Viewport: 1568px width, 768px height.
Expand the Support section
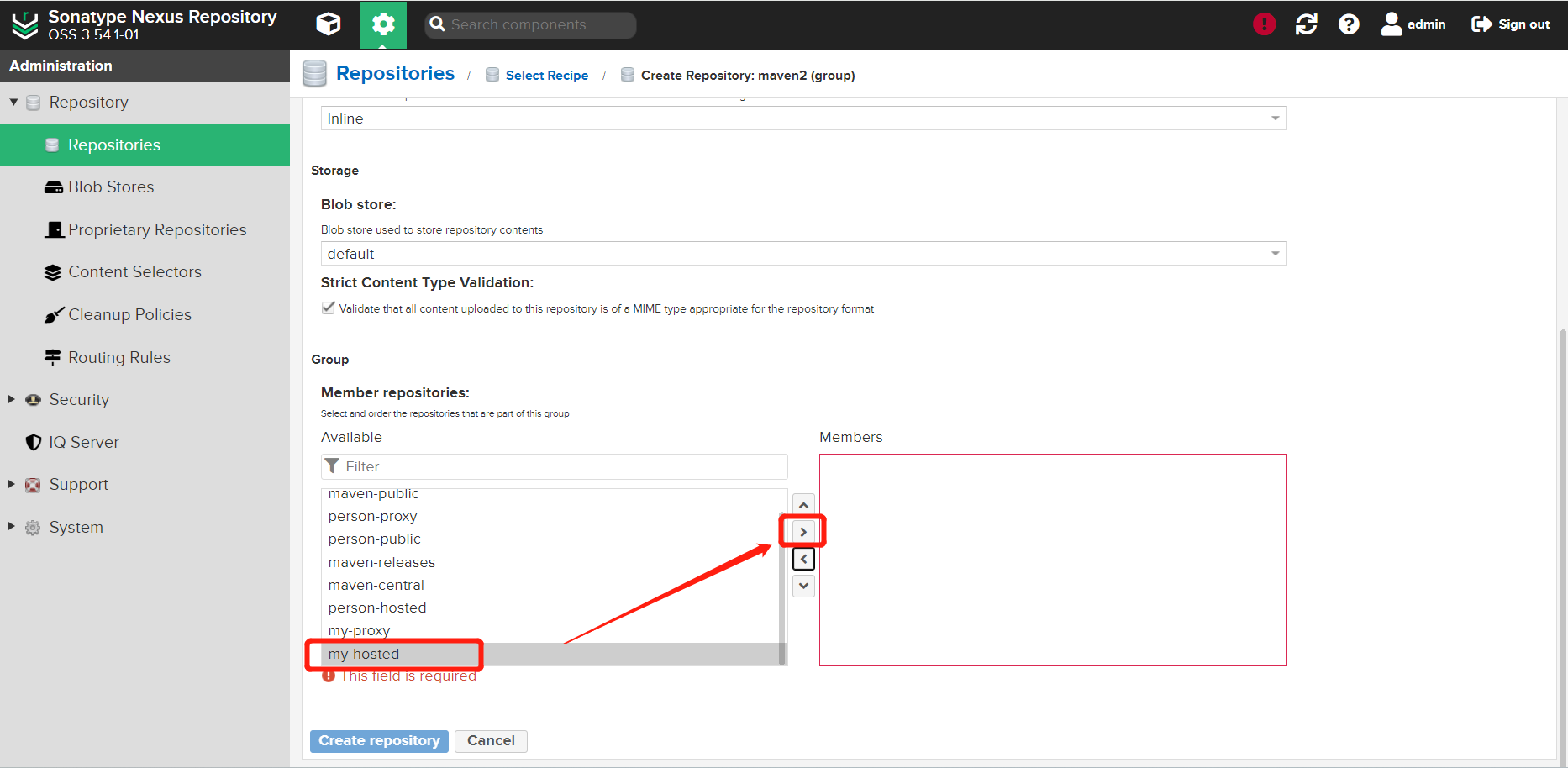click(12, 484)
